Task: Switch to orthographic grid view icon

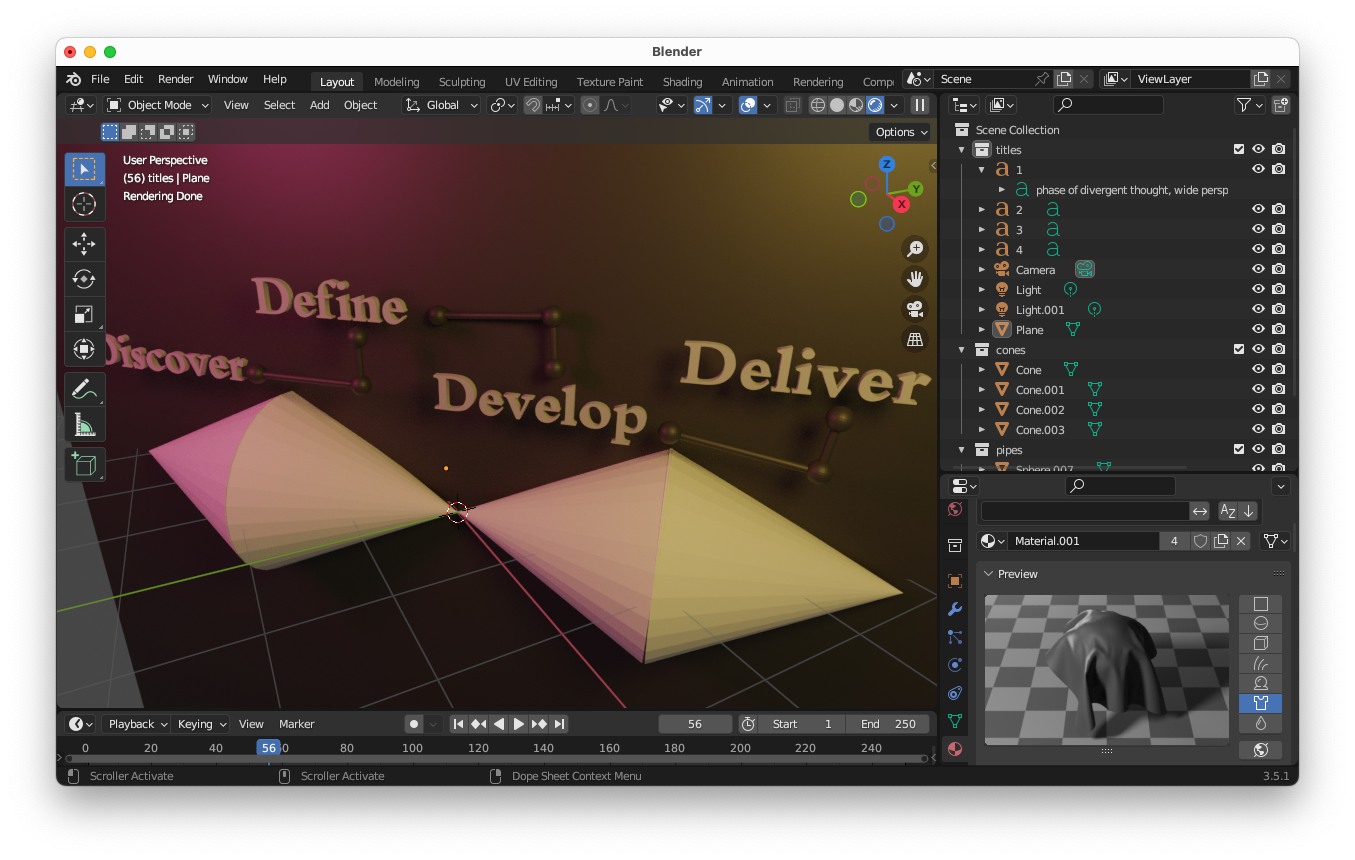Action: (x=914, y=339)
